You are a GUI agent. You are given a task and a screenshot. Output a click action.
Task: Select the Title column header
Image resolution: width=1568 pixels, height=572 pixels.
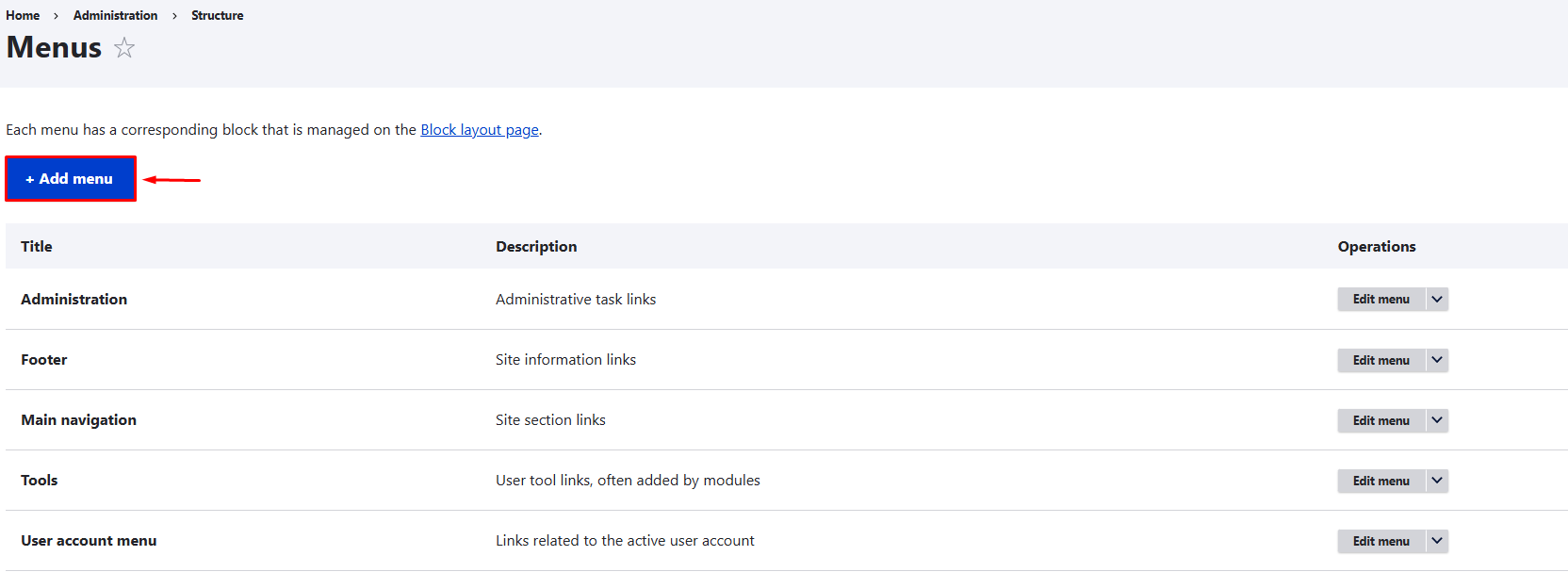point(37,246)
